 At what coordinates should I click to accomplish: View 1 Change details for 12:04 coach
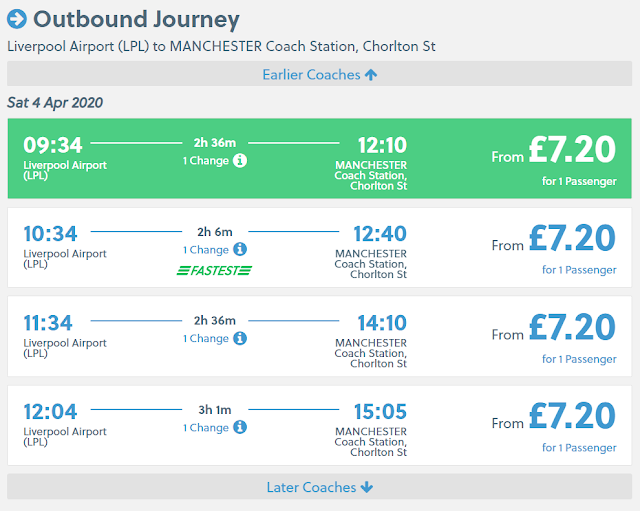[x=205, y=427]
